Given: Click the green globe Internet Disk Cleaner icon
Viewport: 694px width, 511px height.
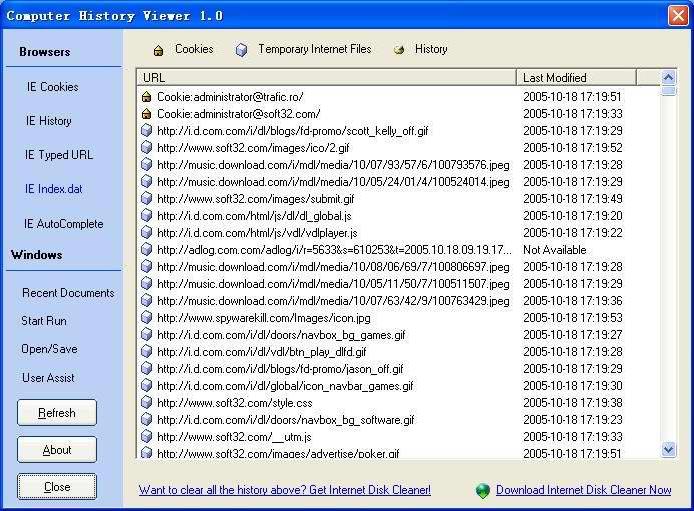Looking at the screenshot, I should pos(483,491).
